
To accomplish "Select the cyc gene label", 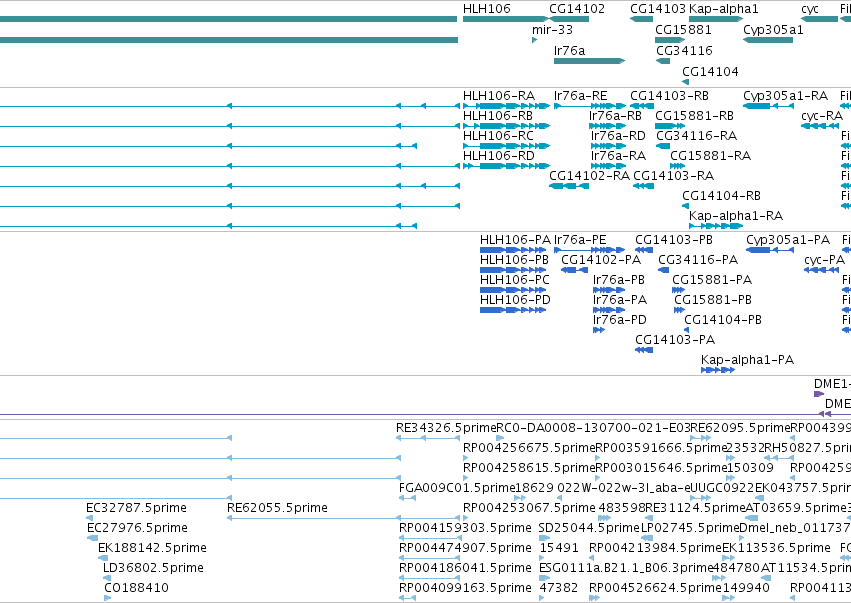I will (810, 9).
